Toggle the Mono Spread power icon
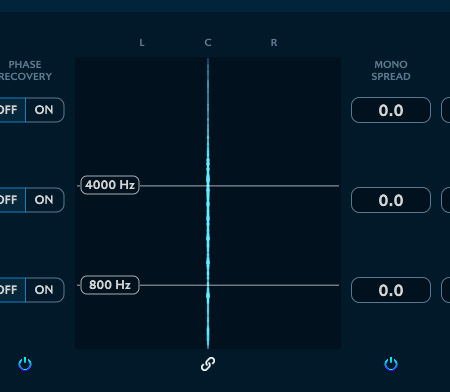This screenshot has height=392, width=450. click(x=391, y=364)
